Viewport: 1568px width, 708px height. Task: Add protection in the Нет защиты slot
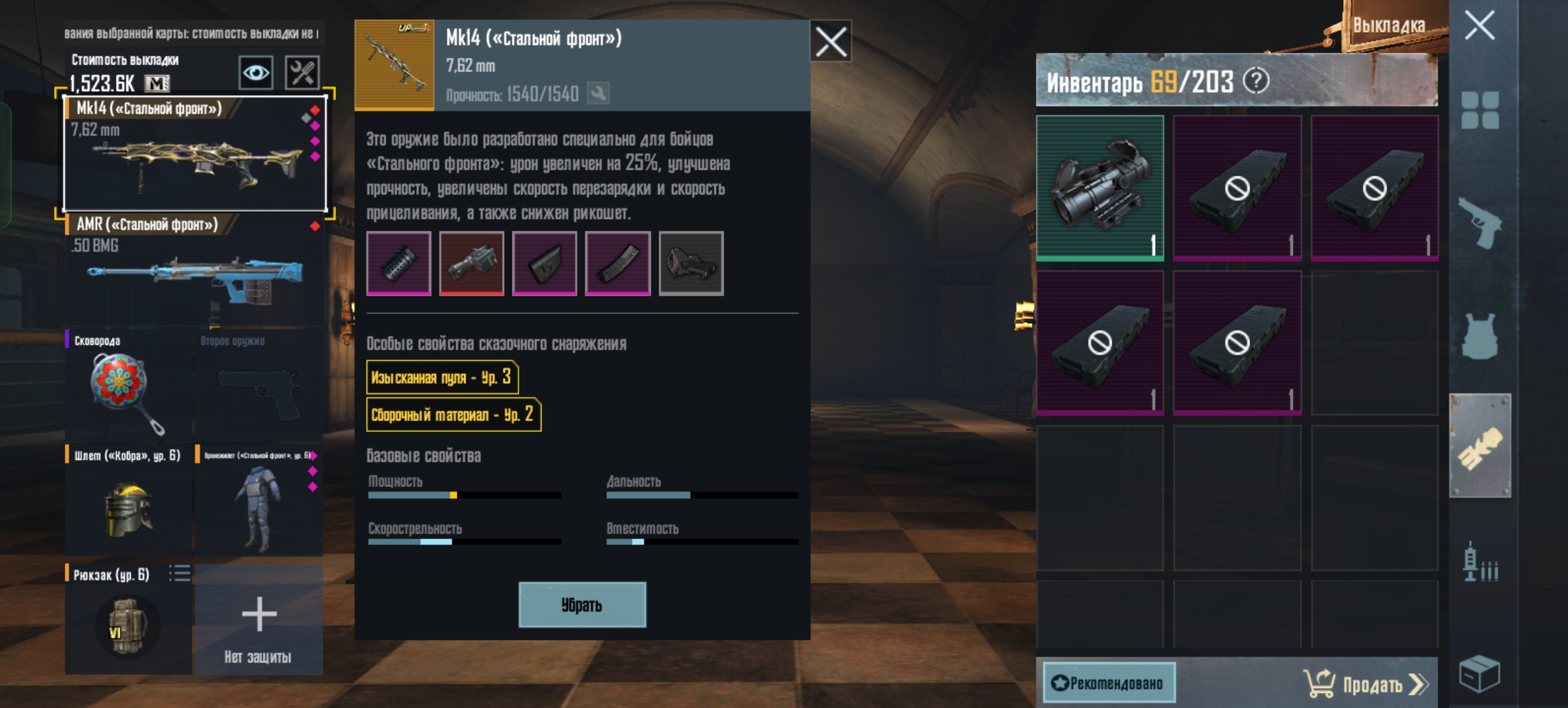pyautogui.click(x=259, y=620)
